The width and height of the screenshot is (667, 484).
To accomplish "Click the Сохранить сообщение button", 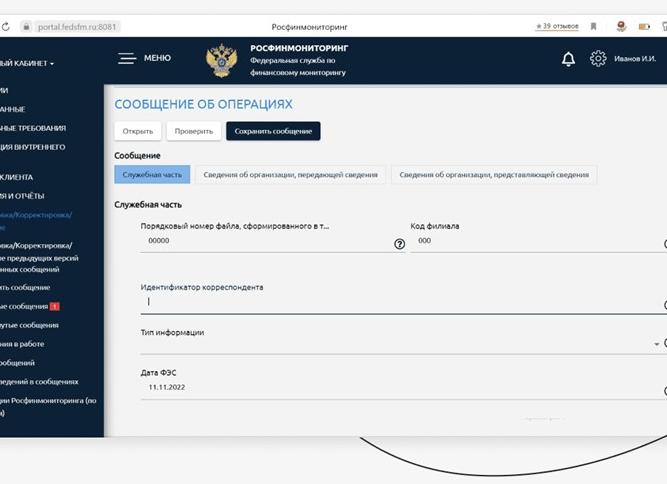I will point(273,131).
